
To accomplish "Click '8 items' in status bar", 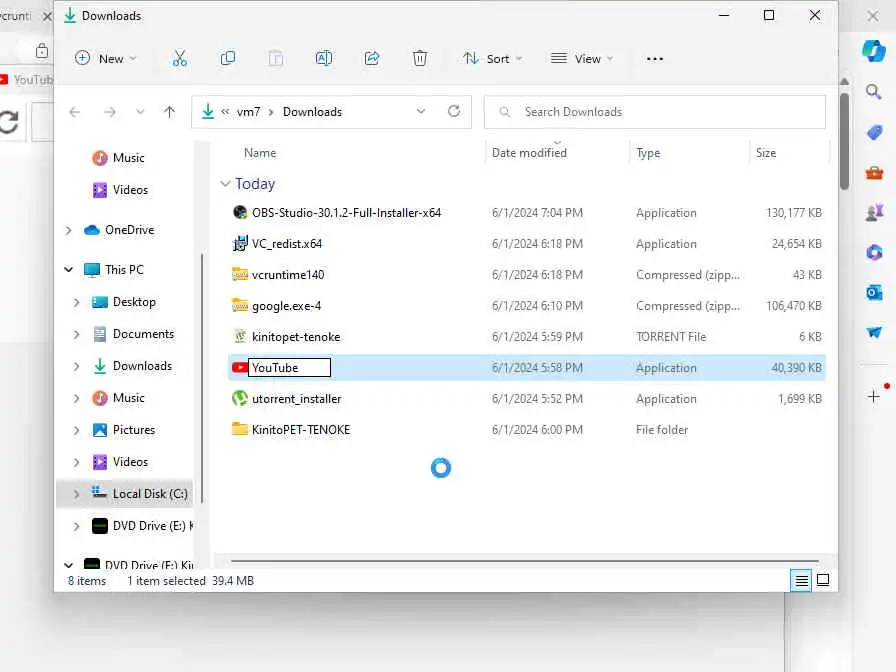I will 87,581.
